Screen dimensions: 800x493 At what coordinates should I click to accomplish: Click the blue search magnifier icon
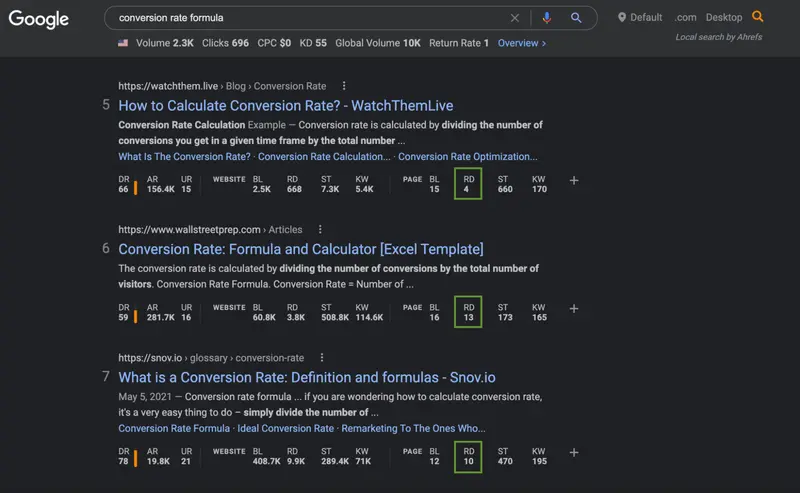tap(576, 18)
